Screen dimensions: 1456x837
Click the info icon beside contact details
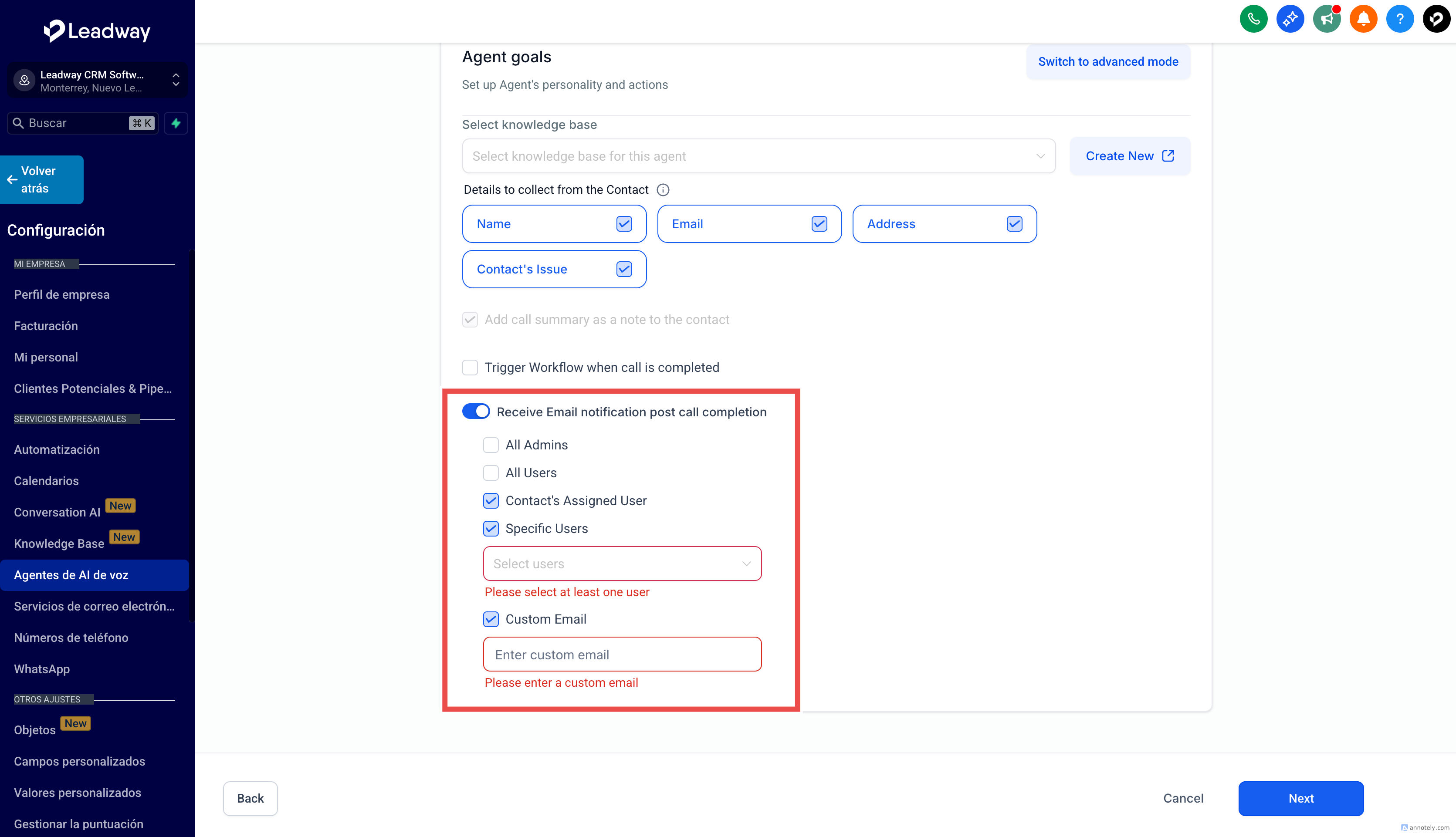point(663,190)
